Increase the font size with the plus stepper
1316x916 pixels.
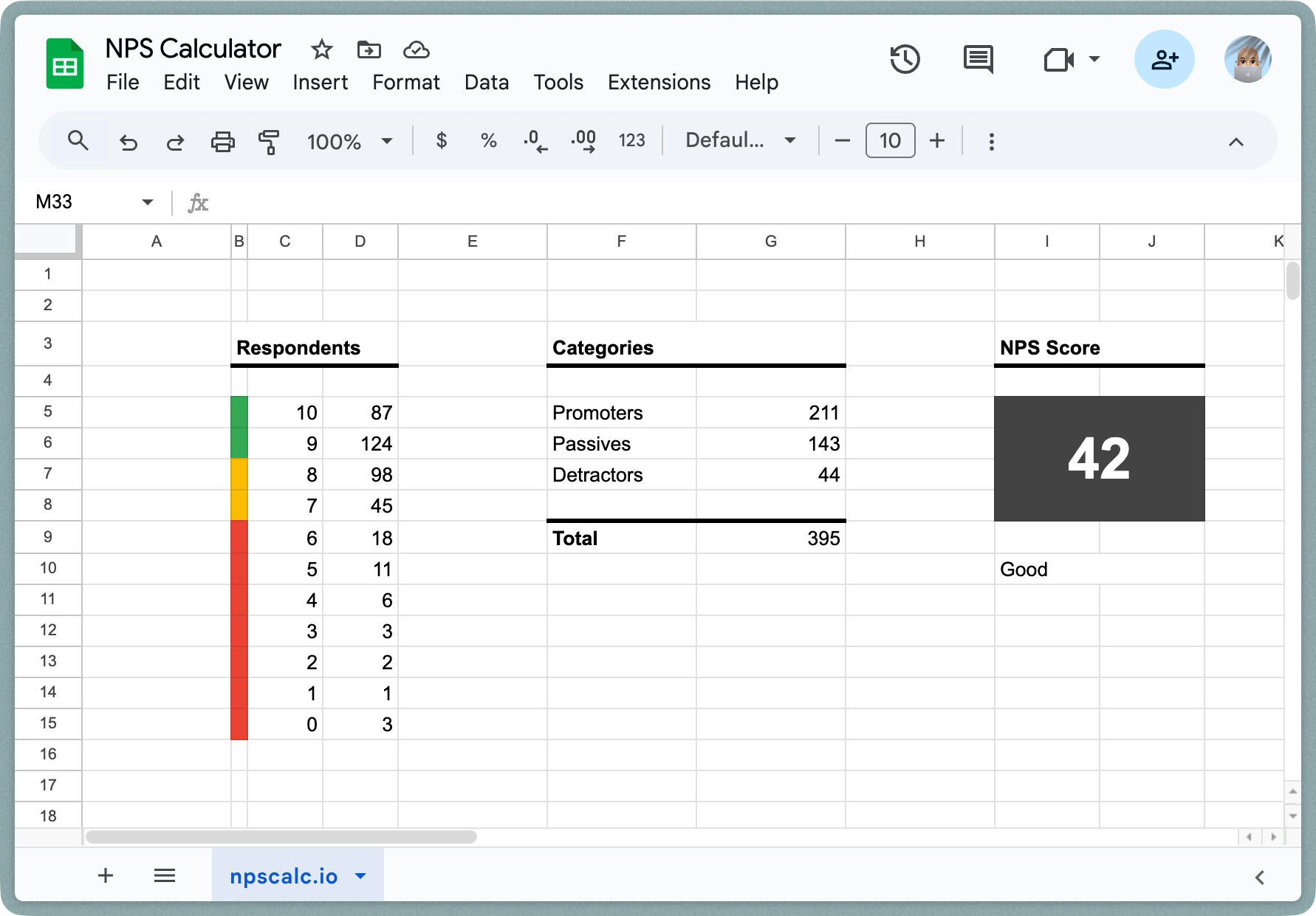pyautogui.click(x=936, y=140)
